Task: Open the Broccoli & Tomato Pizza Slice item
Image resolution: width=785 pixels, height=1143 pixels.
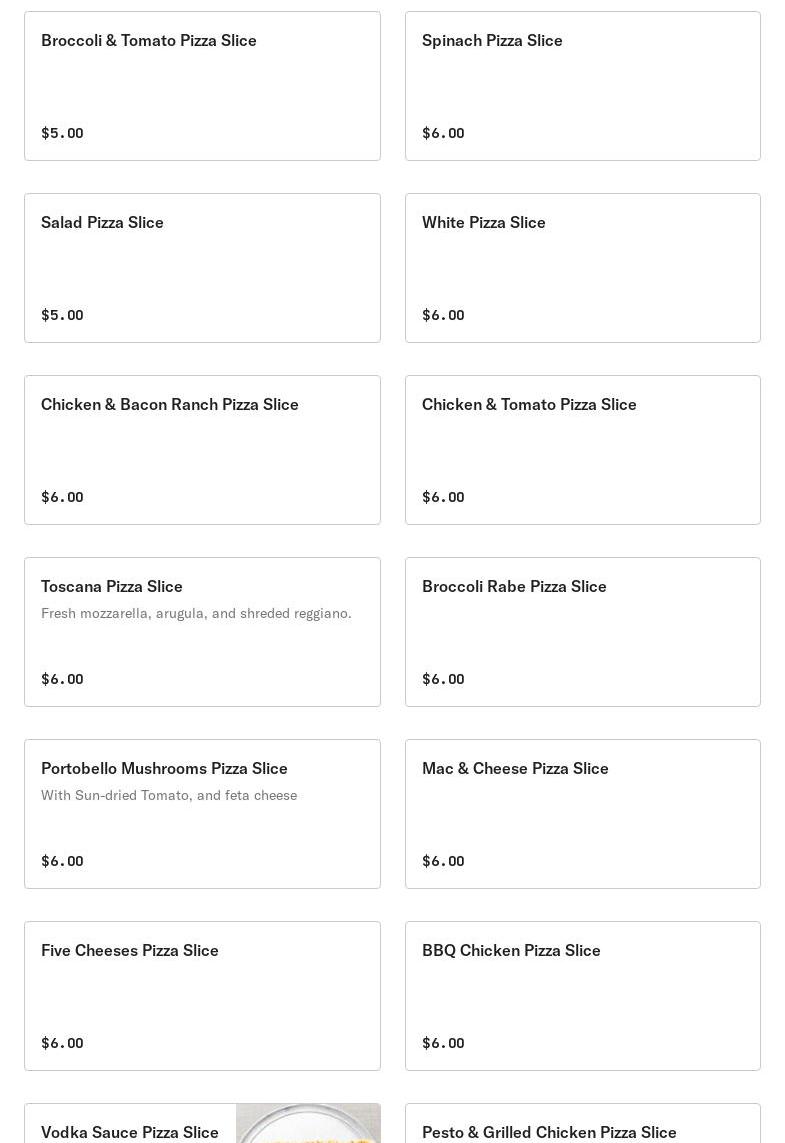Action: coord(202,86)
